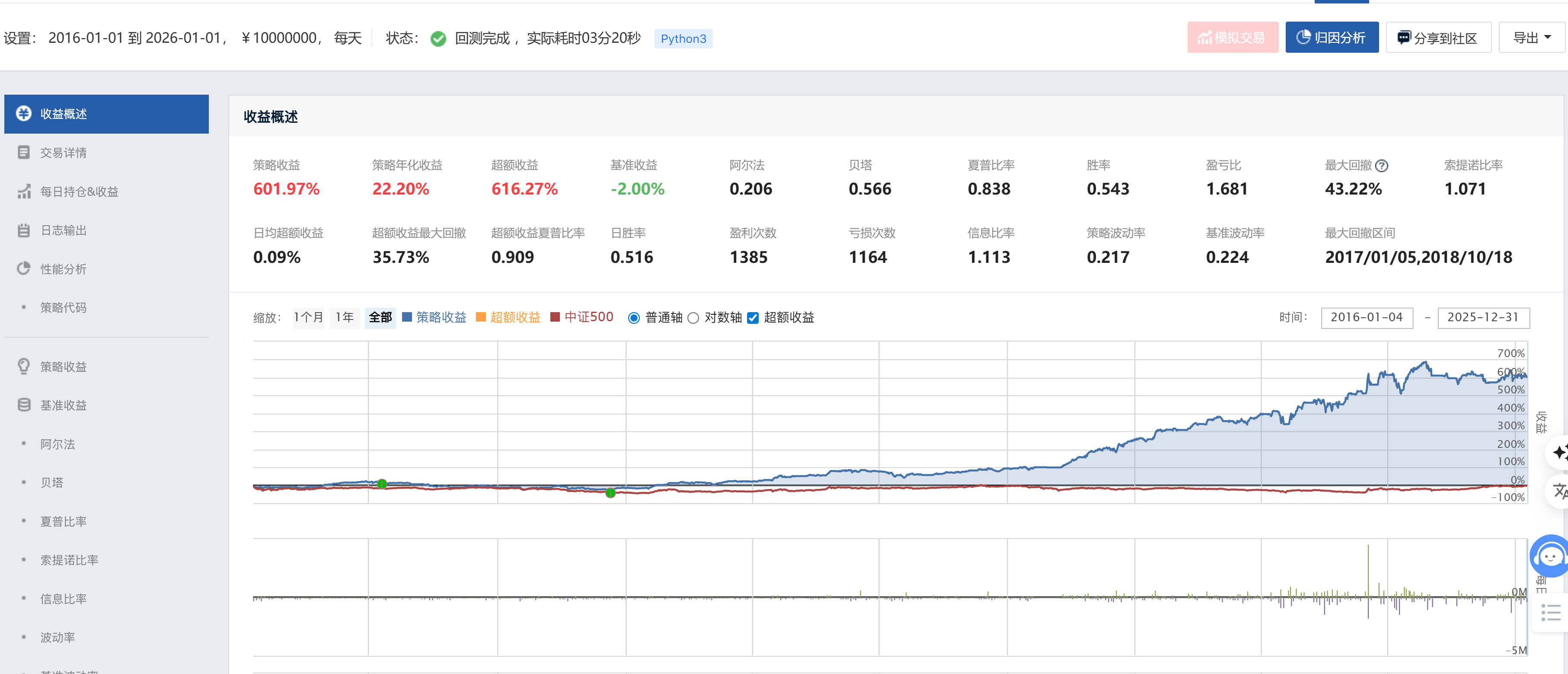Image resolution: width=1568 pixels, height=674 pixels.
Task: Click the 交易详情 sidebar icon
Action: point(24,152)
